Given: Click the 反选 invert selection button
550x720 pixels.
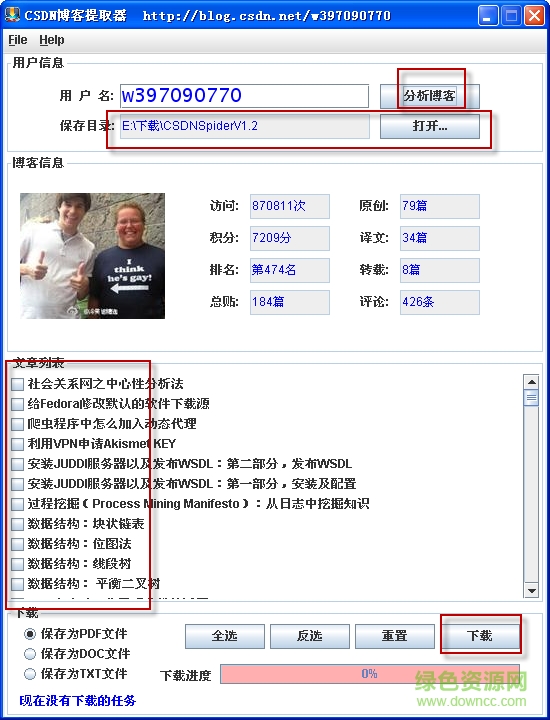Looking at the screenshot, I should [x=310, y=636].
